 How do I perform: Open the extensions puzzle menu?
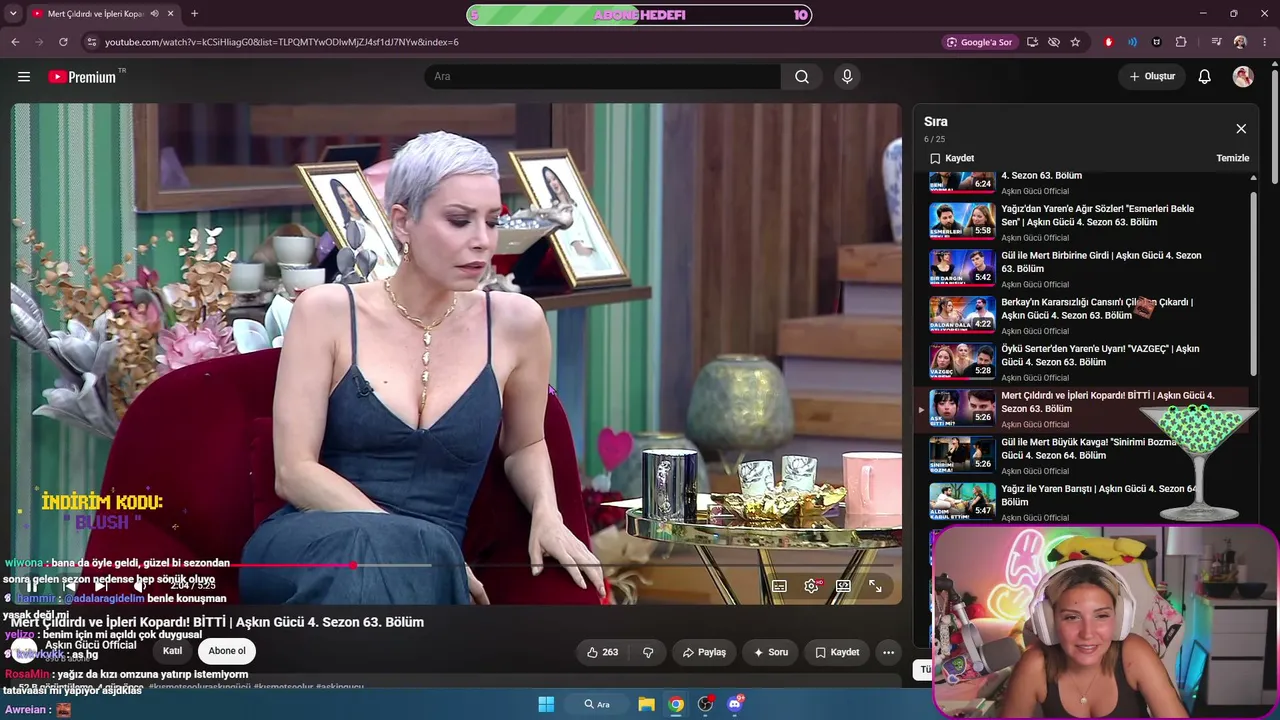[x=1181, y=42]
